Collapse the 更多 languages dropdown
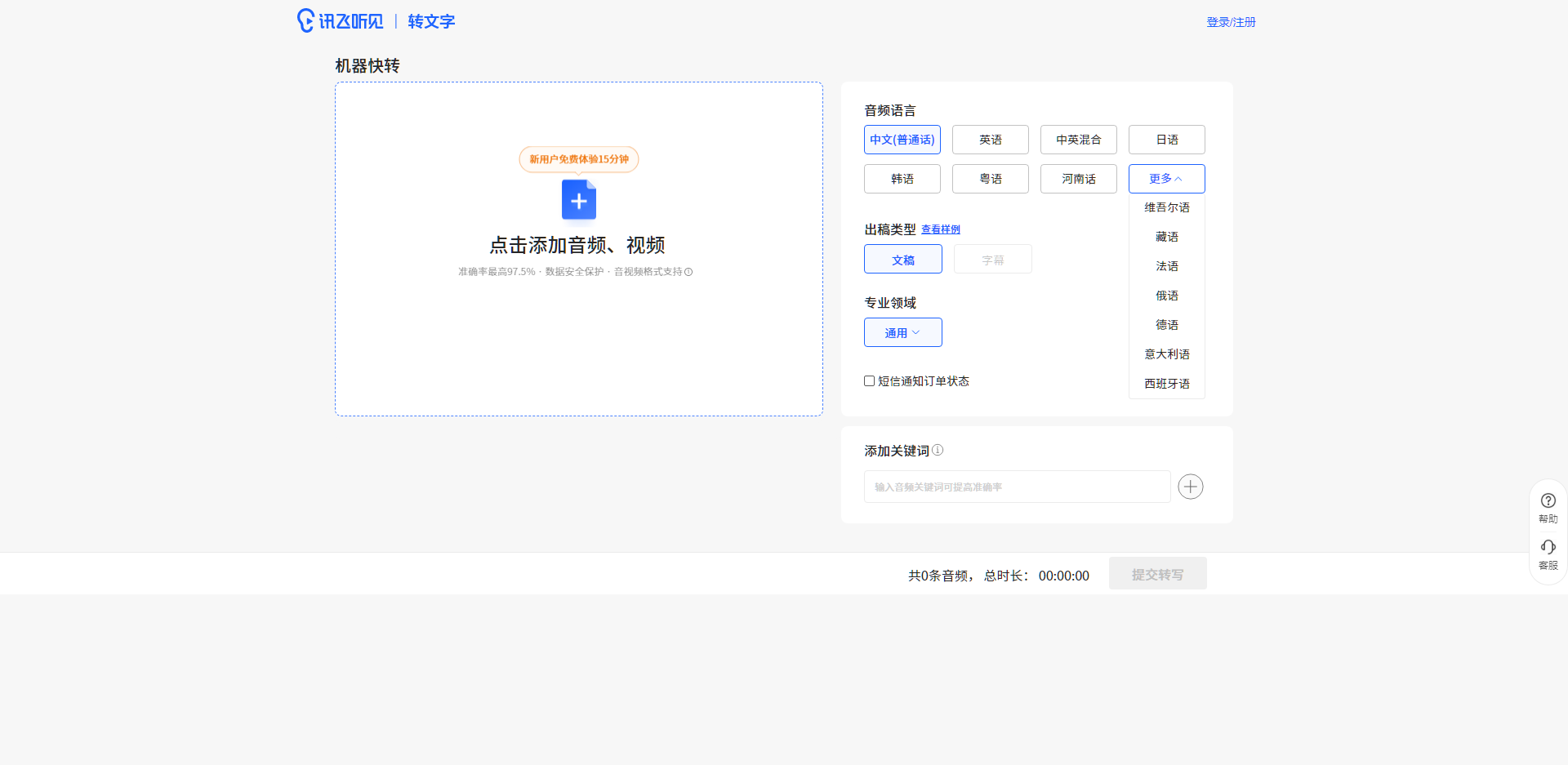Screen dimensions: 1568x765 click(1167, 179)
